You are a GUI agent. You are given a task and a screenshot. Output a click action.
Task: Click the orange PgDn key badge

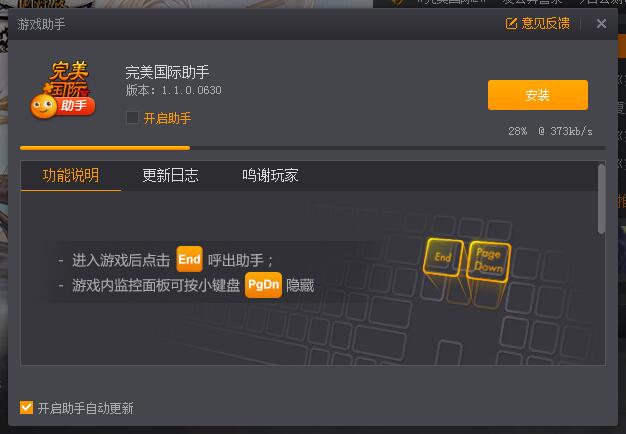pos(263,285)
